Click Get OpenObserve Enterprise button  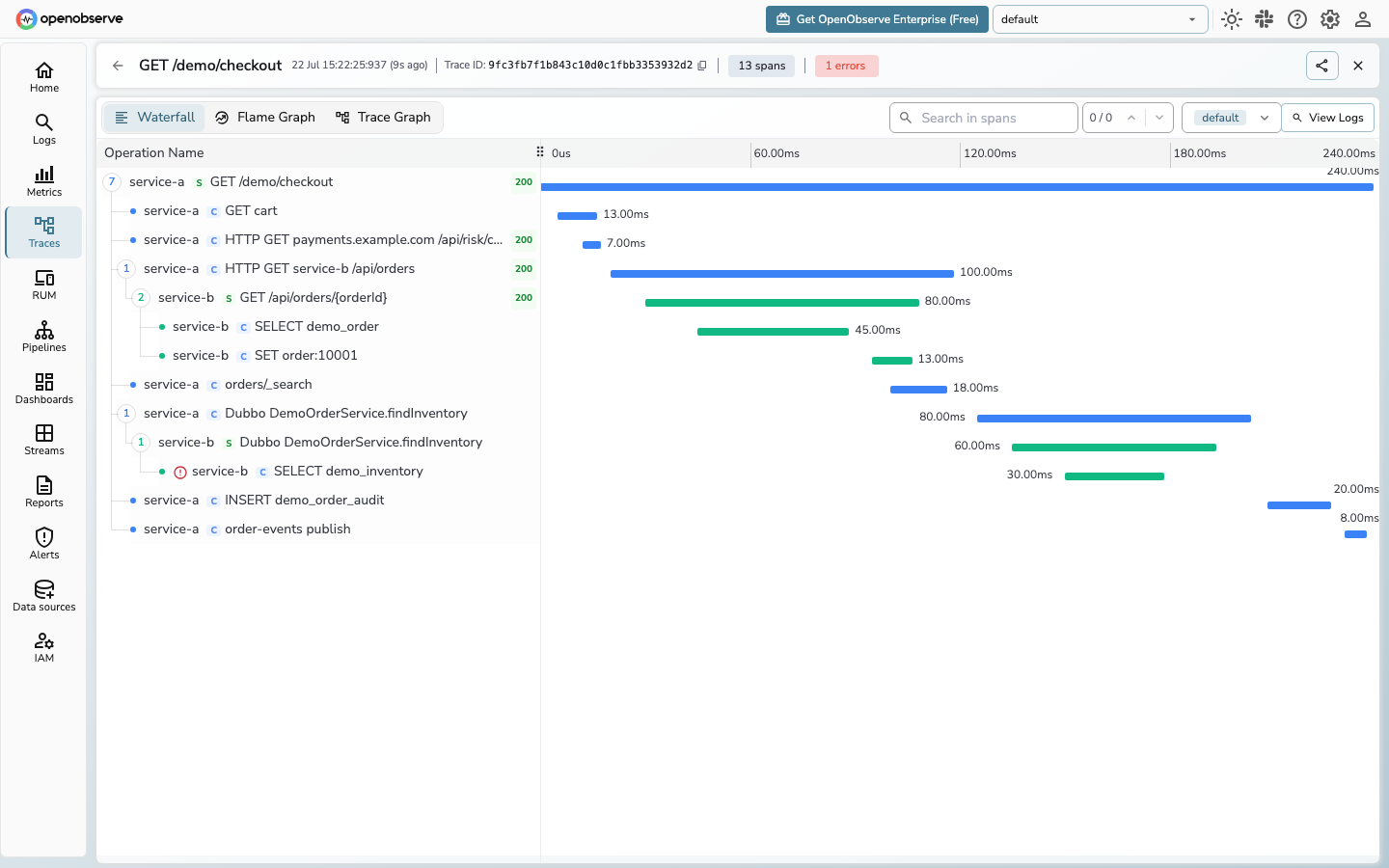point(877,19)
